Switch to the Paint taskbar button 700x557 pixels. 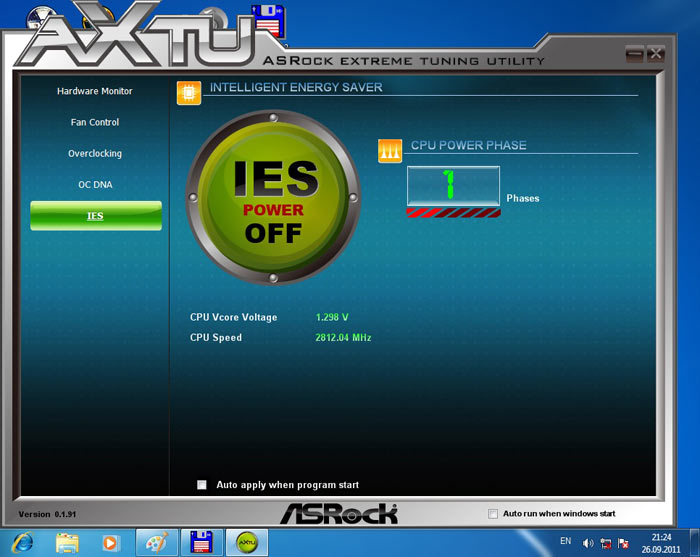click(157, 543)
